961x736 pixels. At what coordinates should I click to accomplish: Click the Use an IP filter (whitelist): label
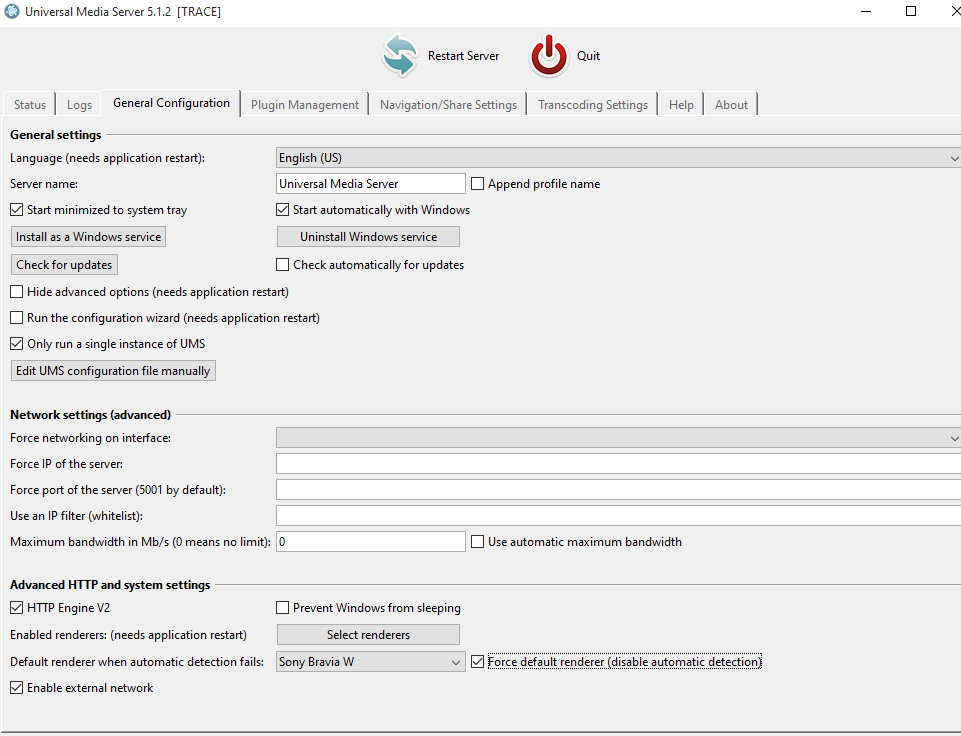[76, 516]
